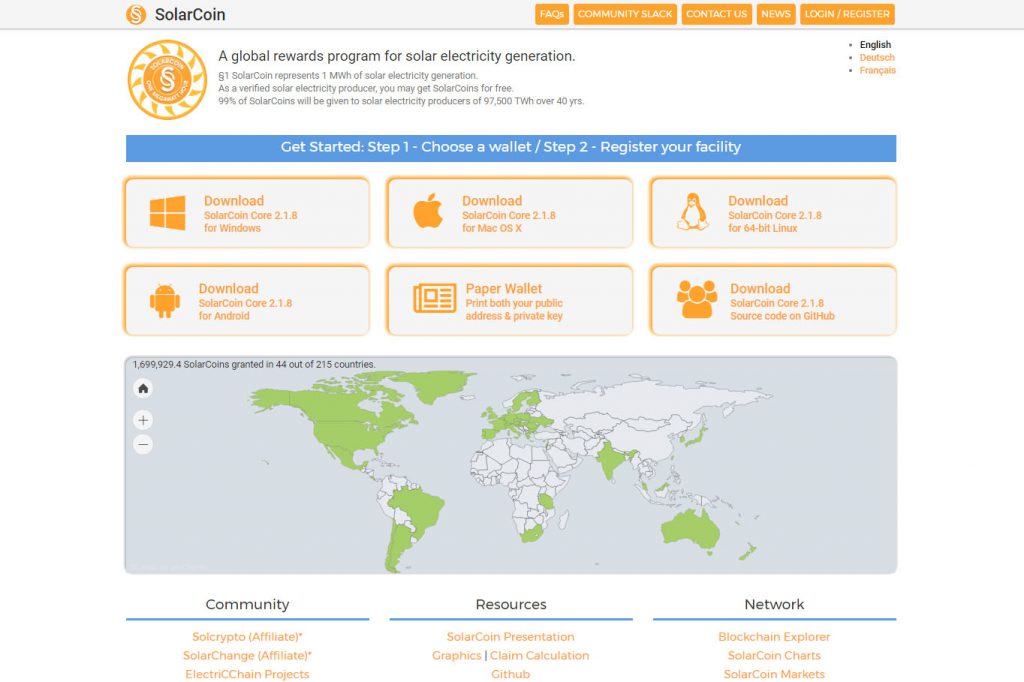Open the News section

click(776, 14)
